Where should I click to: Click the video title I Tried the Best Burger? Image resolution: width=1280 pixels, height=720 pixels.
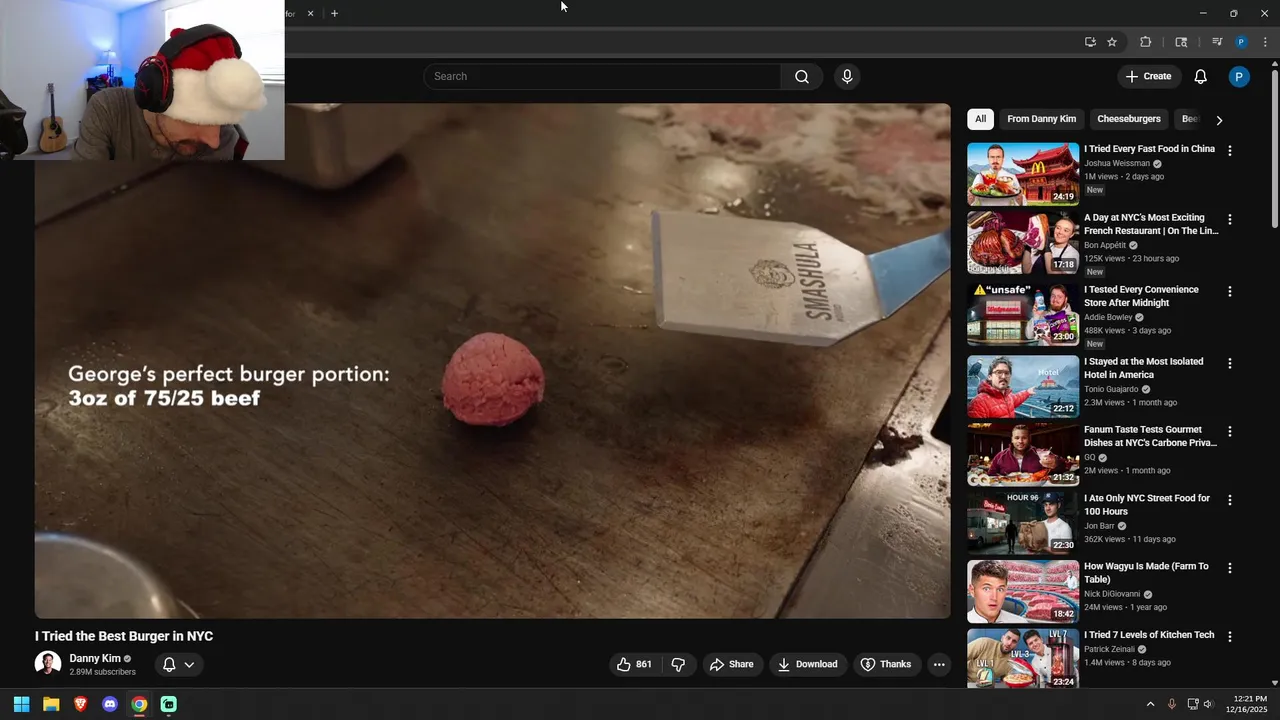point(124,636)
